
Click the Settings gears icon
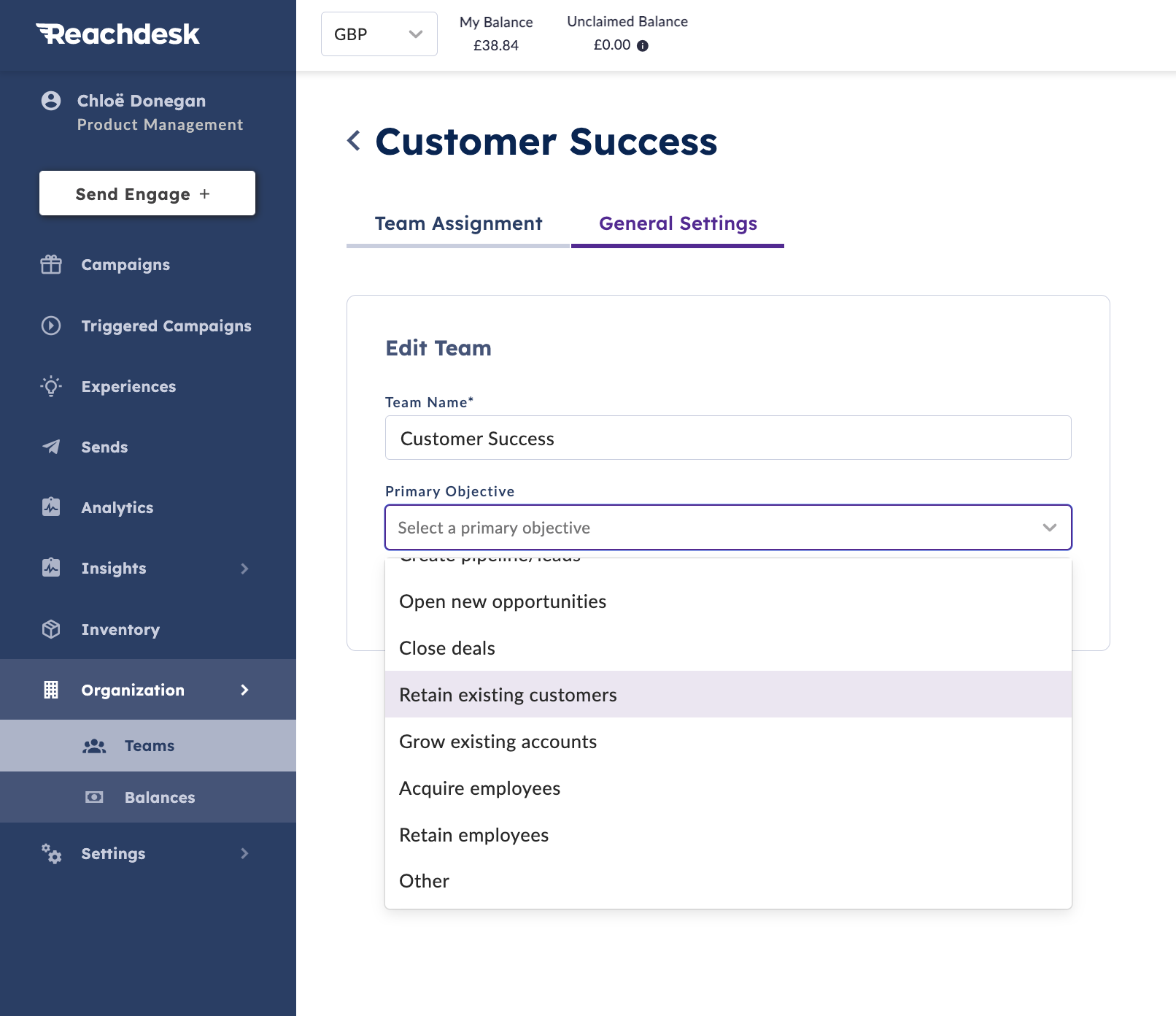tap(51, 853)
